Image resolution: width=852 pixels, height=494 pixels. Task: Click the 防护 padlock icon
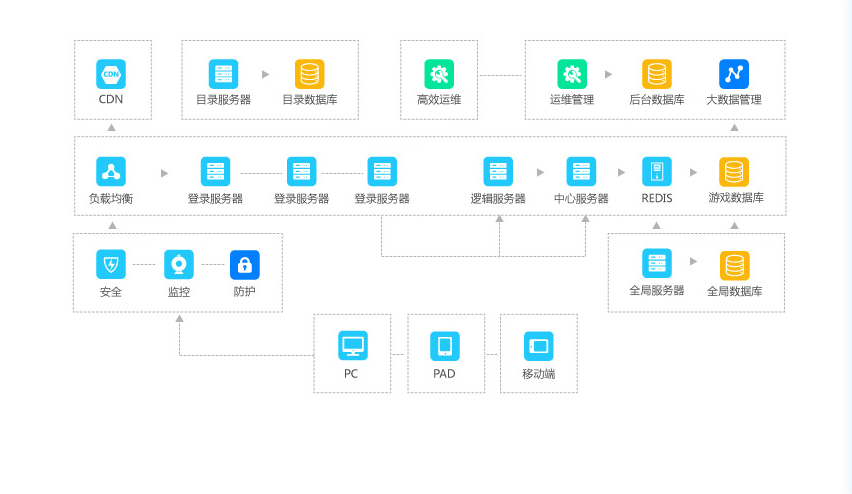[x=245, y=265]
